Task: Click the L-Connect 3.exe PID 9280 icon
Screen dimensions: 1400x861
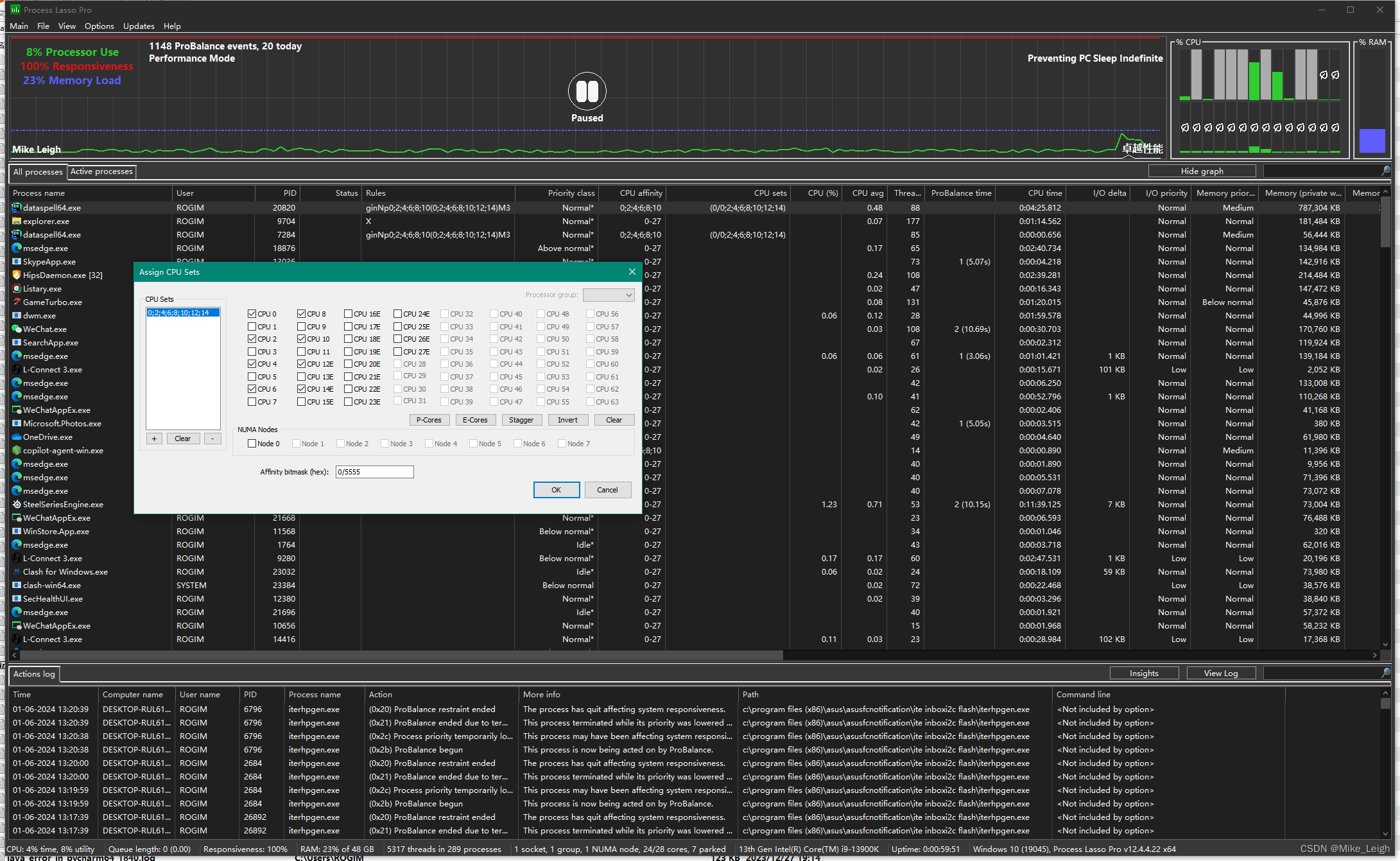Action: click(17, 558)
